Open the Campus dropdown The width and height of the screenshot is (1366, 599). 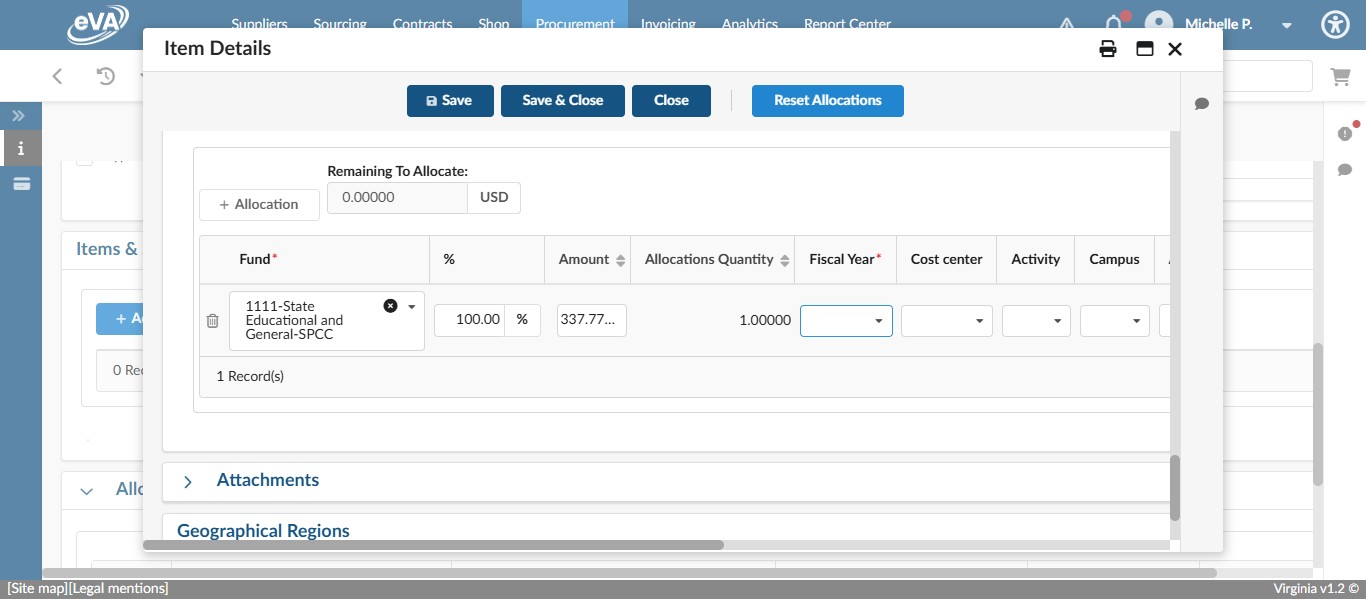pos(1114,321)
